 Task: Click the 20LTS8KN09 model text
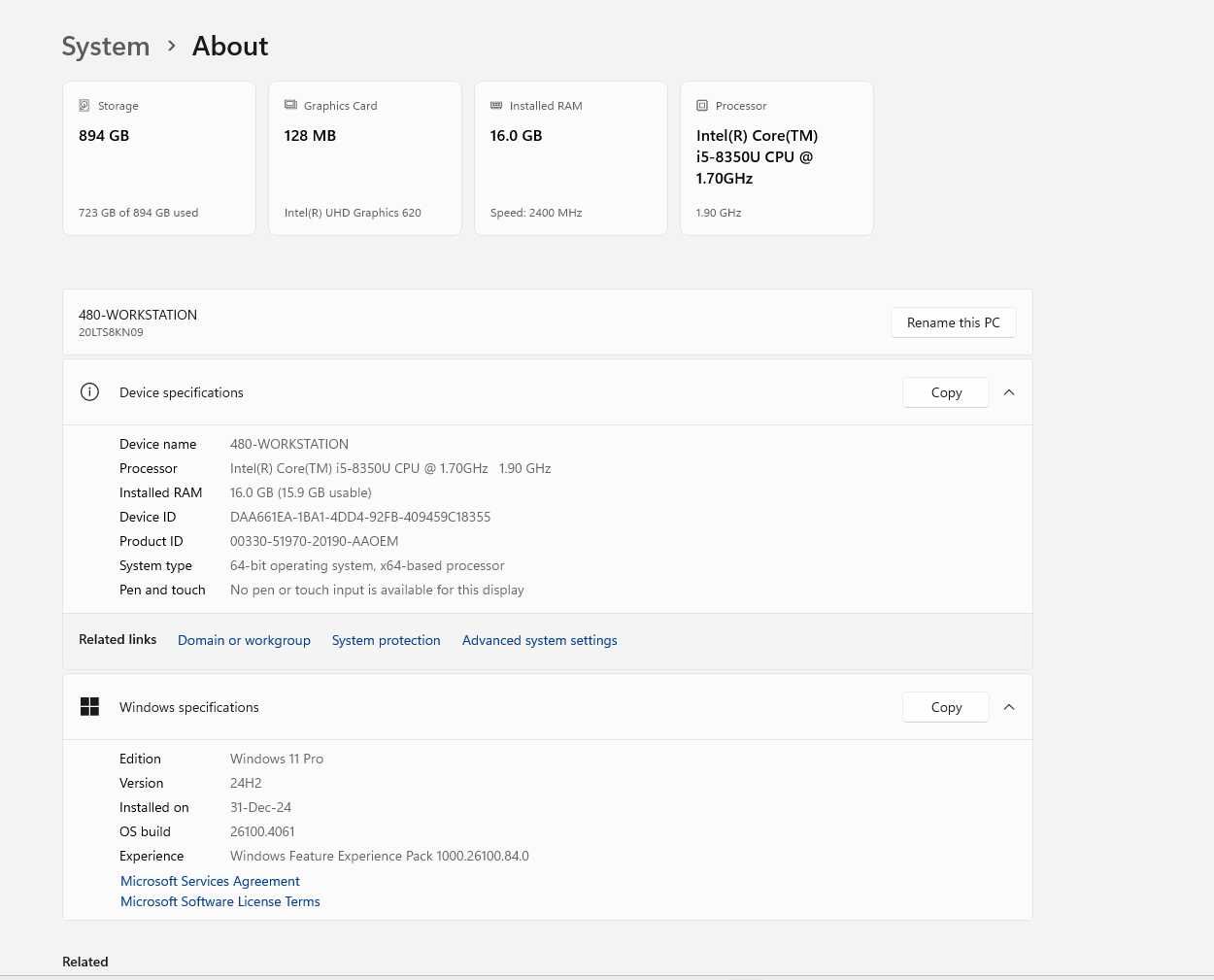(111, 332)
